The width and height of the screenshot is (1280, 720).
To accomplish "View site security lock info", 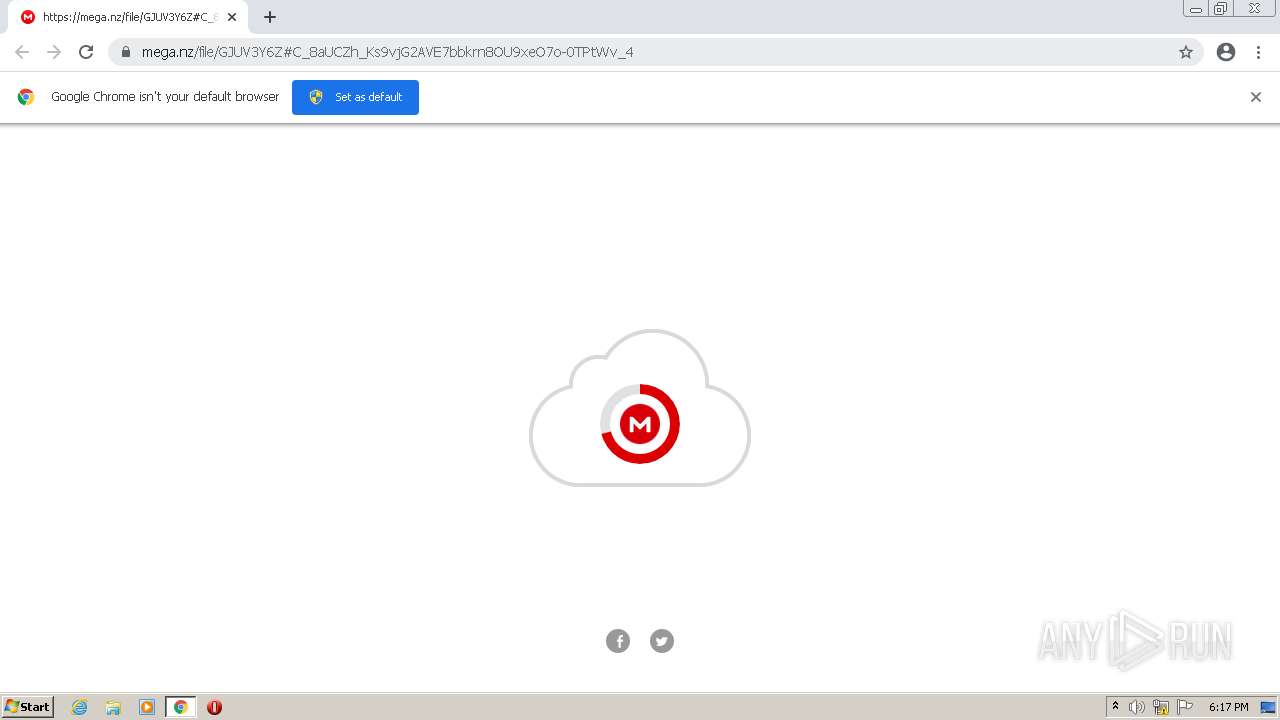I will [x=126, y=52].
